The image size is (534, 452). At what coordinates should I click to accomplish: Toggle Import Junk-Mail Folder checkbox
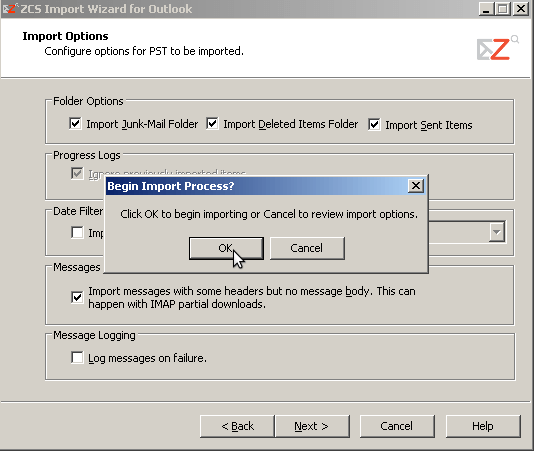(x=75, y=123)
